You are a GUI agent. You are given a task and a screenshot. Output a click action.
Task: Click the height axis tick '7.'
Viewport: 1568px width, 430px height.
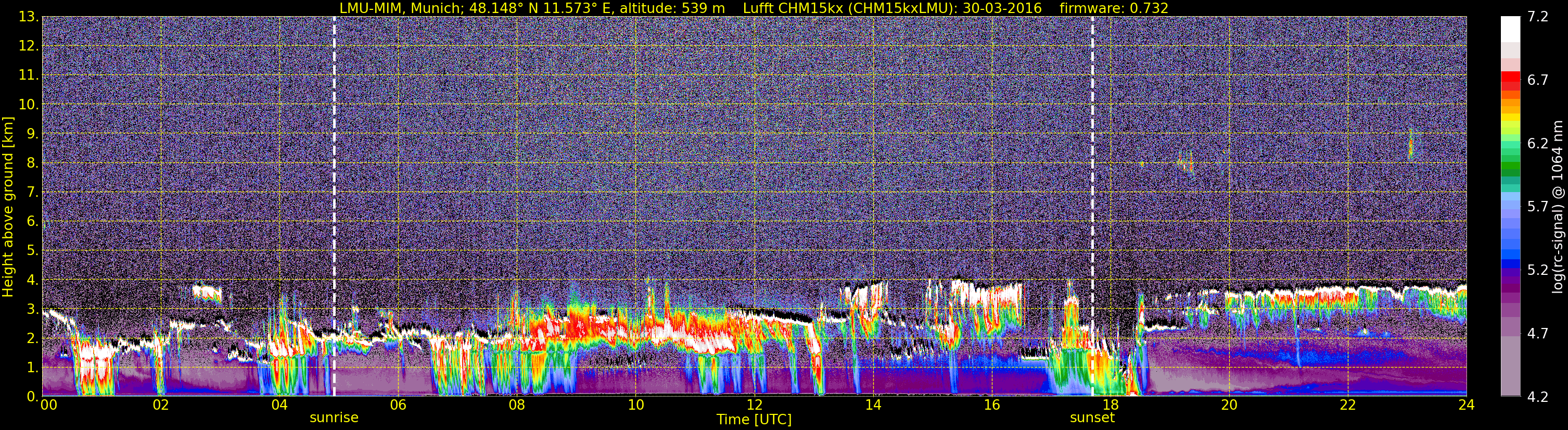click(32, 193)
